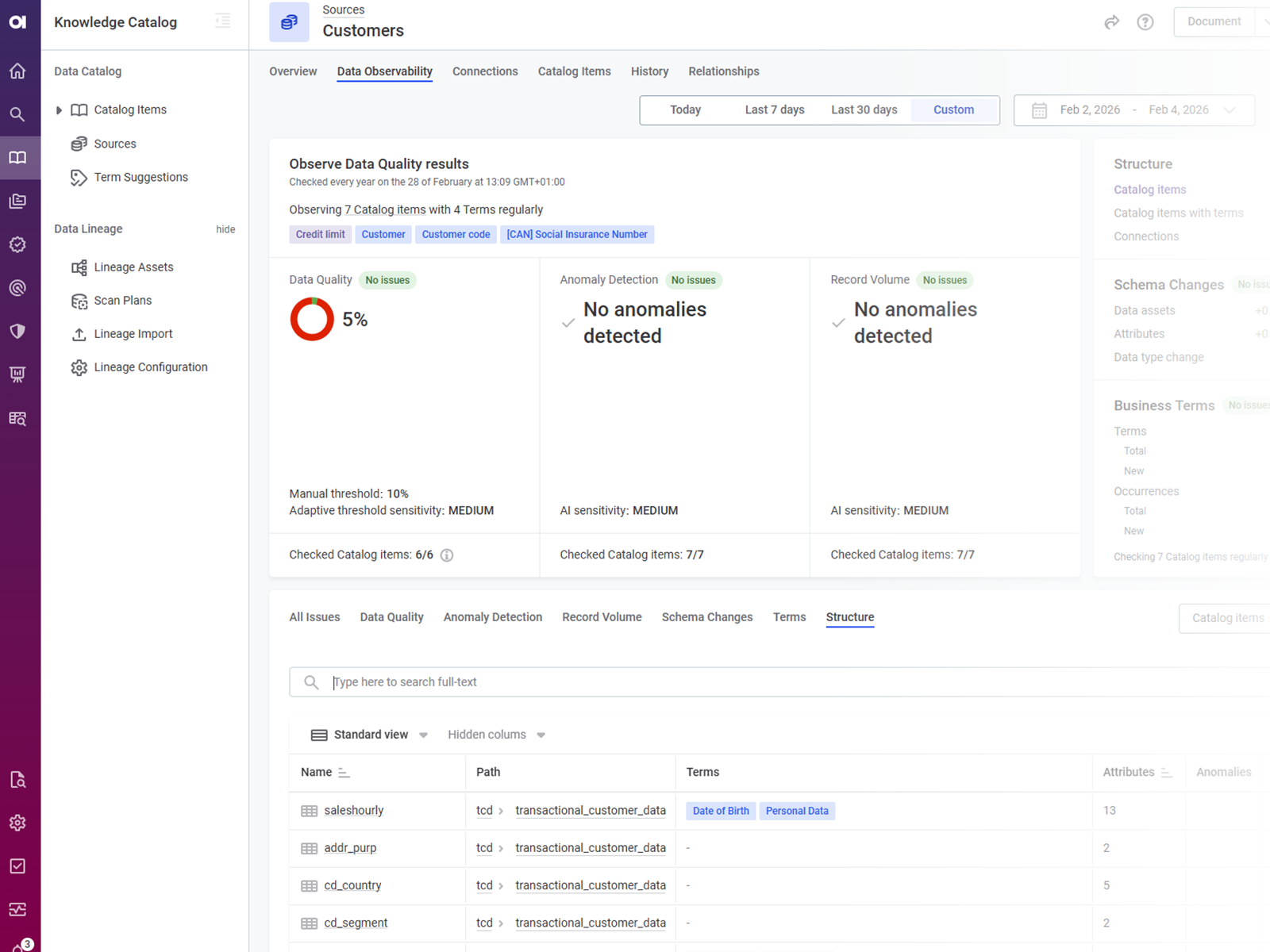The image size is (1270, 952).
Task: Click the settings gear icon in left rail
Action: tap(17, 823)
